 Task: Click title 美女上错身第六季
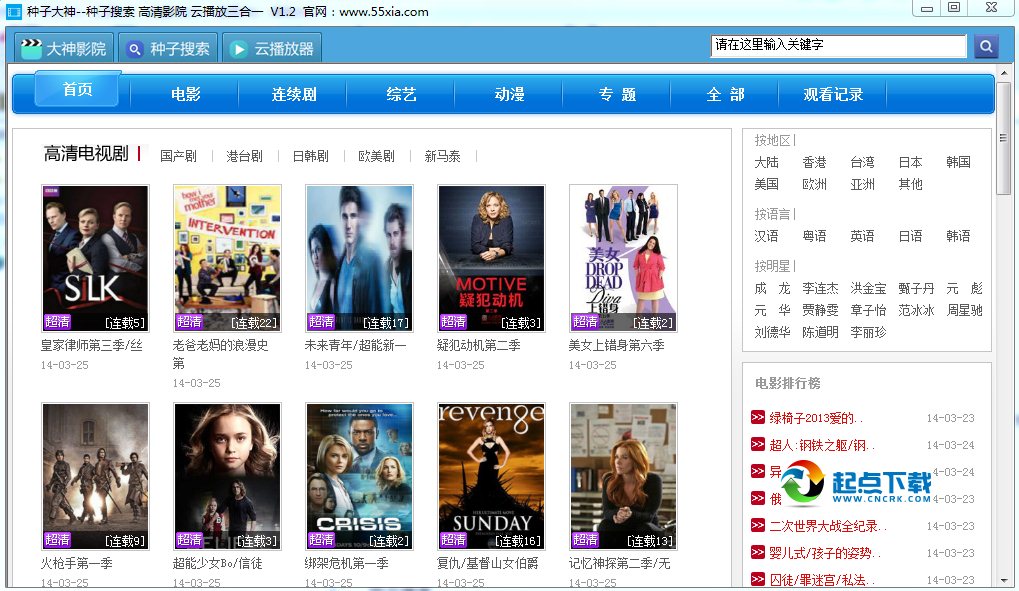[616, 345]
